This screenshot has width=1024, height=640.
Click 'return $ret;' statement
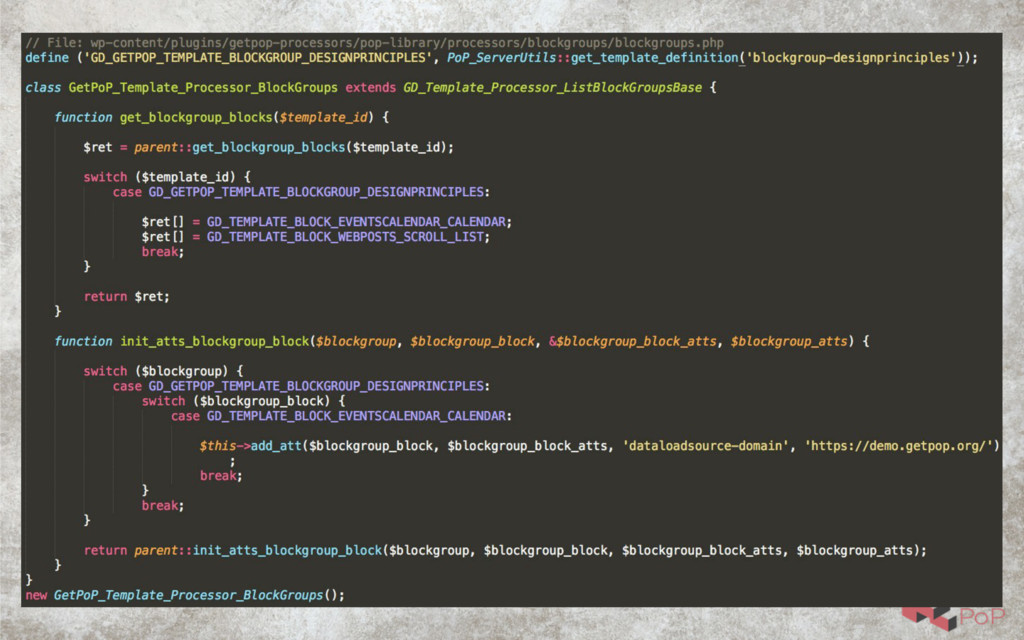point(126,297)
